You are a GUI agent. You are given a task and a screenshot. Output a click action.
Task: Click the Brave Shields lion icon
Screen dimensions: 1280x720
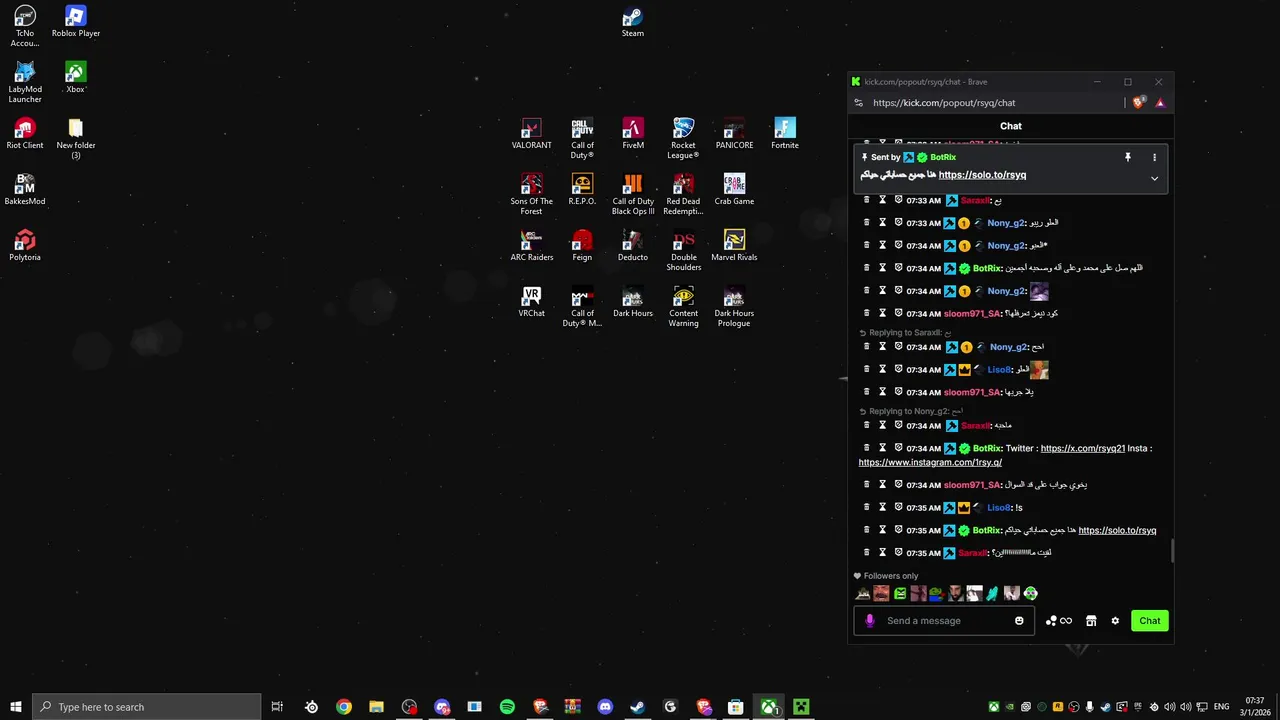pos(1139,103)
